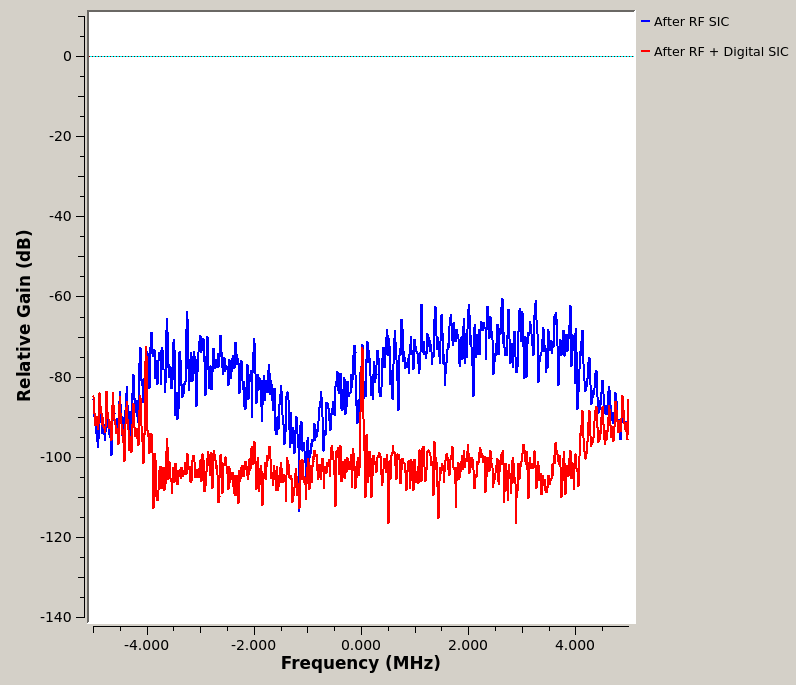796x685 pixels.
Task: Select the -140 tick label on the gain axis
Action: [57, 617]
